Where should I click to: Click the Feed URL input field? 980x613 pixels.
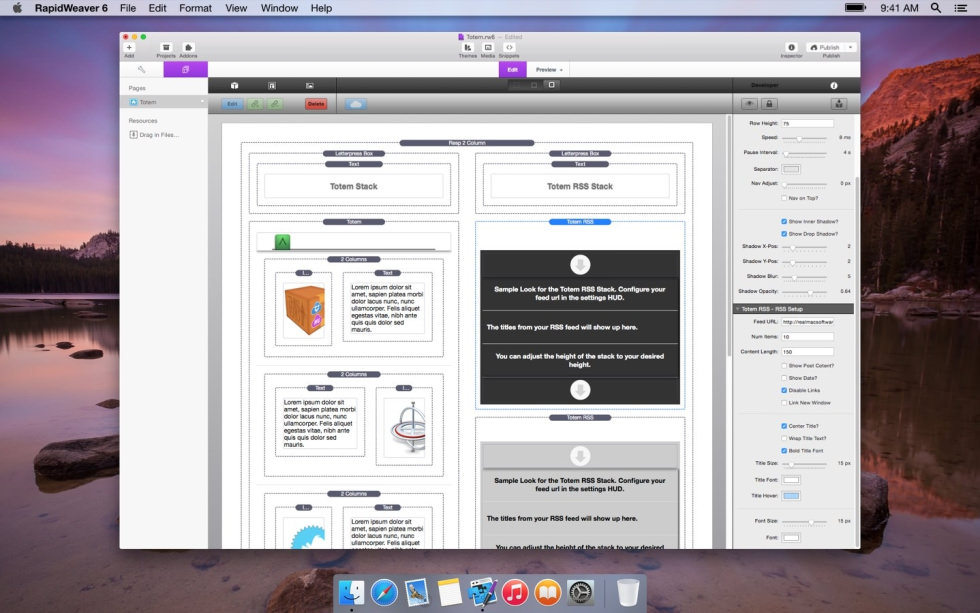click(x=808, y=322)
